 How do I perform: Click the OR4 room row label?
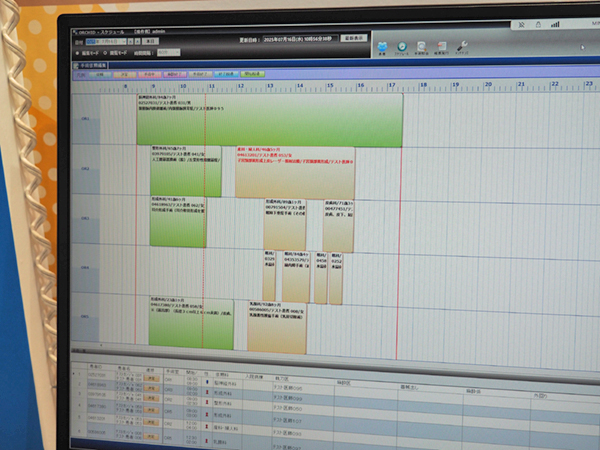[85, 268]
